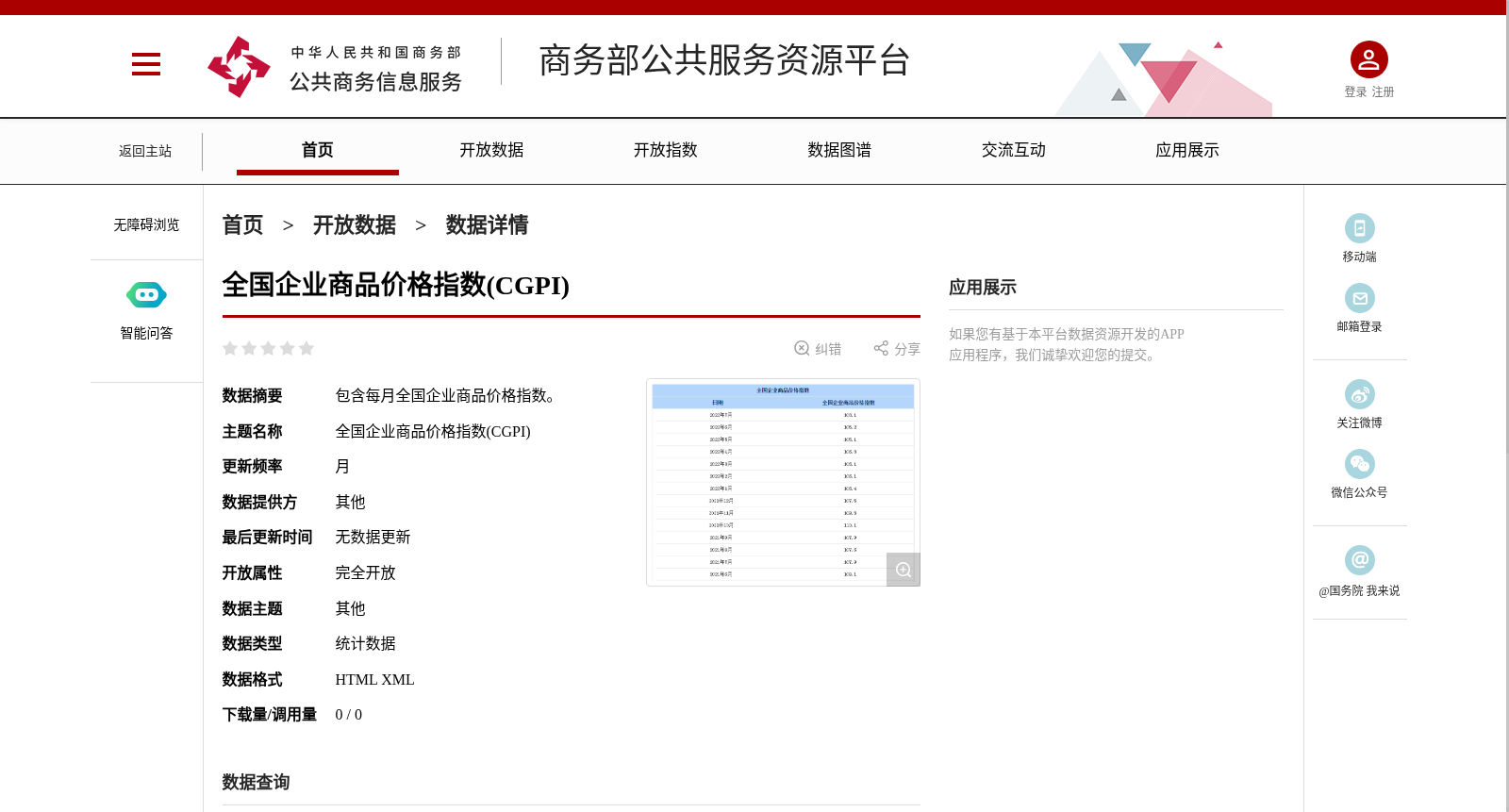Open the 无障碍浏览 link
Screen dimensions: 1509x812
coord(146,224)
